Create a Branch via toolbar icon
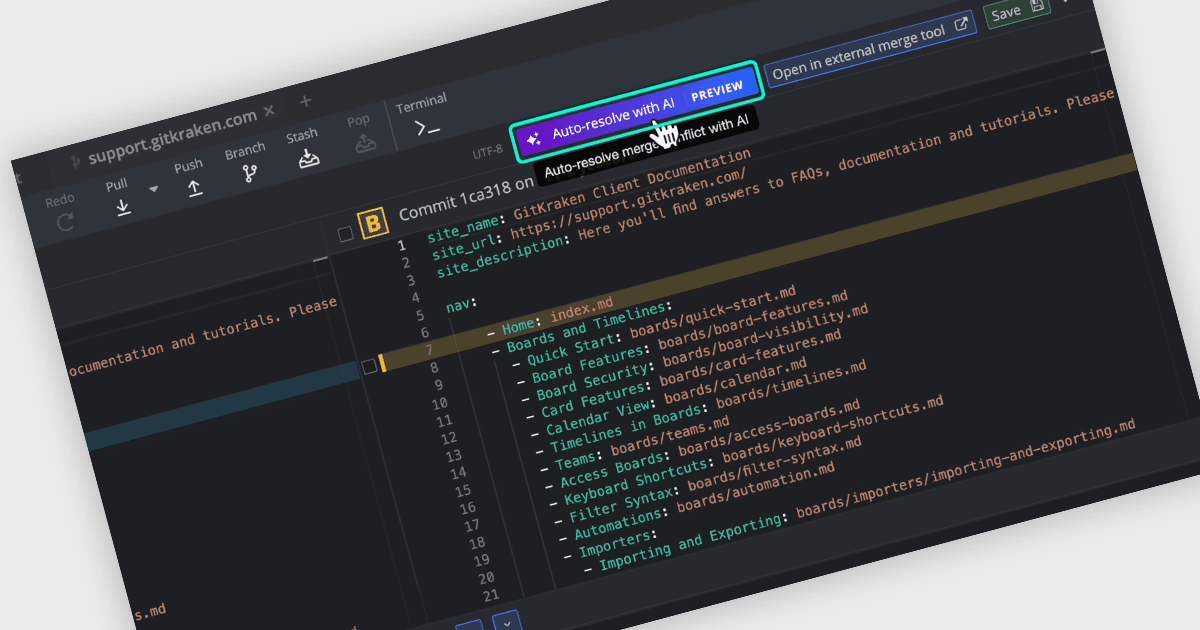 pos(250,173)
